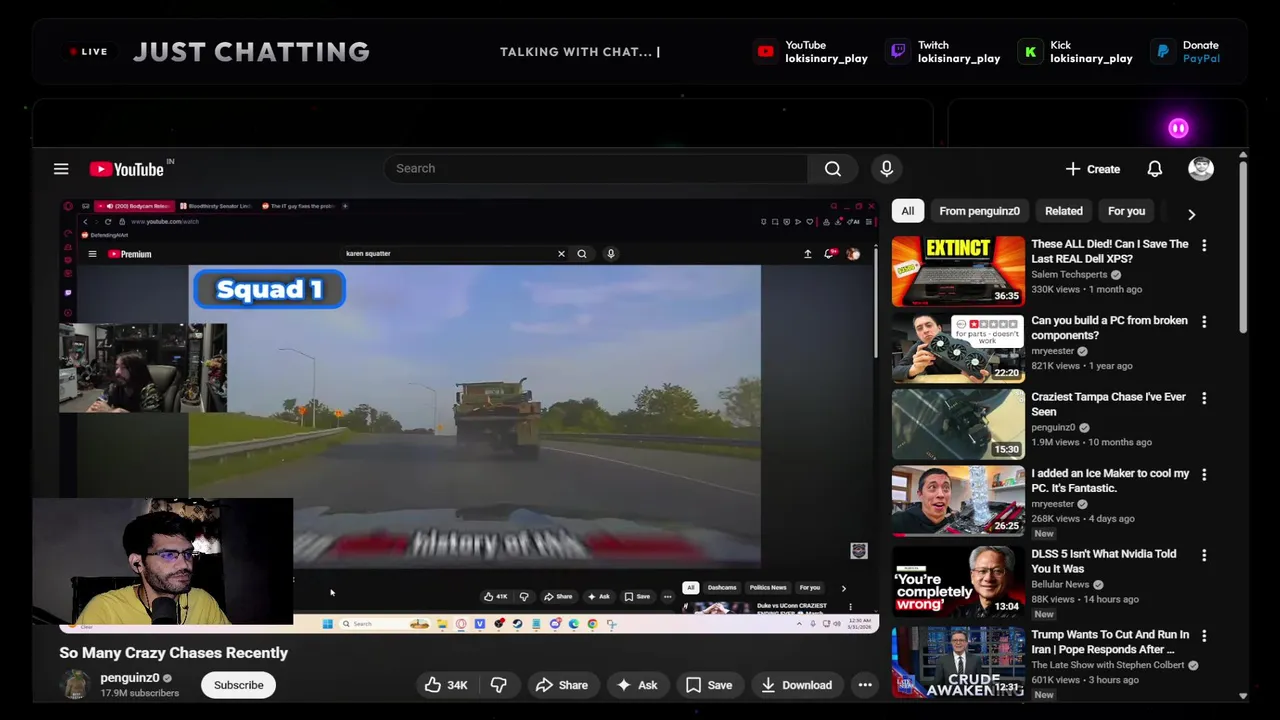
Task: Open 'Craziest Tampa Chase I've Ever Seen'
Action: tap(1108, 404)
